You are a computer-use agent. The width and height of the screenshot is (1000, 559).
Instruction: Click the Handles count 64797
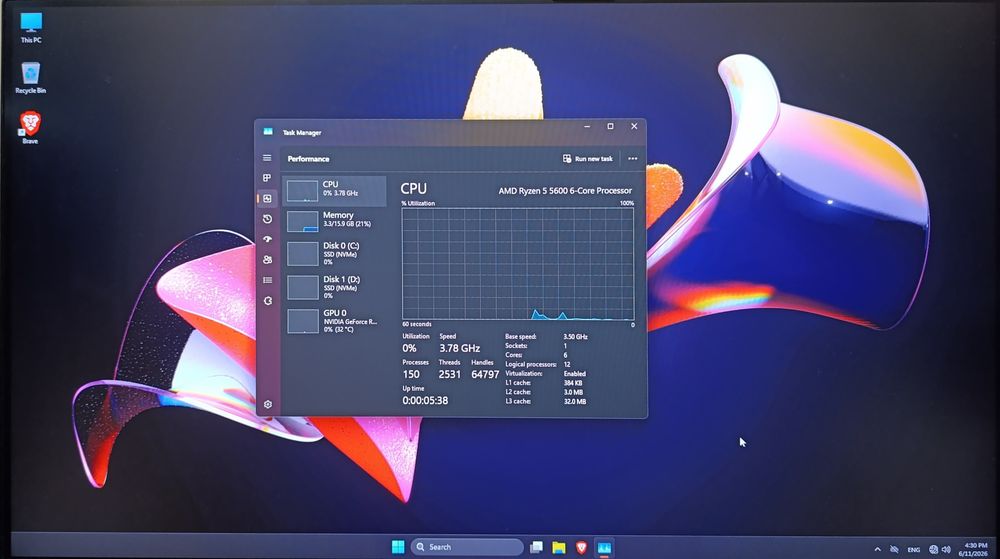click(x=485, y=374)
